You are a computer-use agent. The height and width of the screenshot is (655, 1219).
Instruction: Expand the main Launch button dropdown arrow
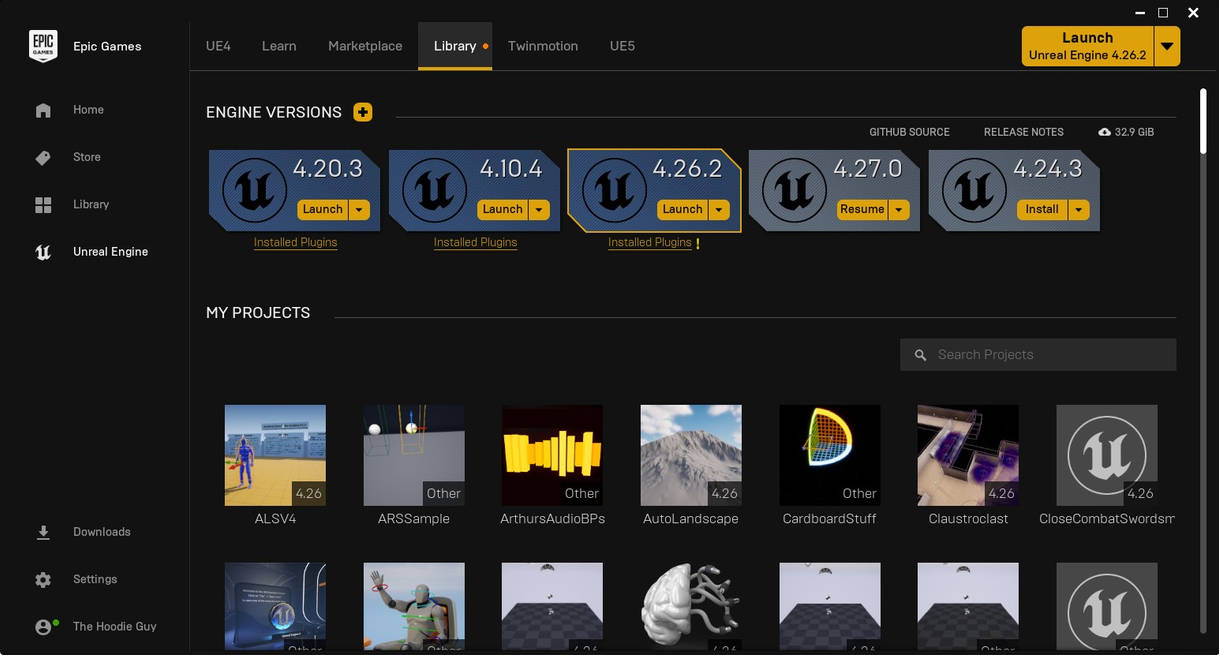tap(1167, 46)
